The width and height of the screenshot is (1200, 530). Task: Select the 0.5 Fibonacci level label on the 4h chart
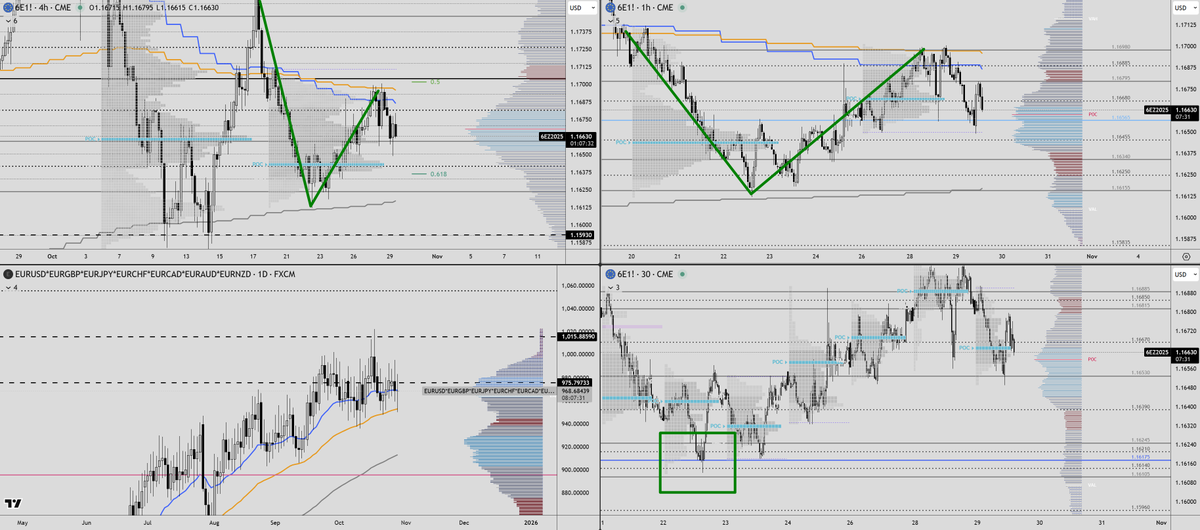[x=433, y=82]
